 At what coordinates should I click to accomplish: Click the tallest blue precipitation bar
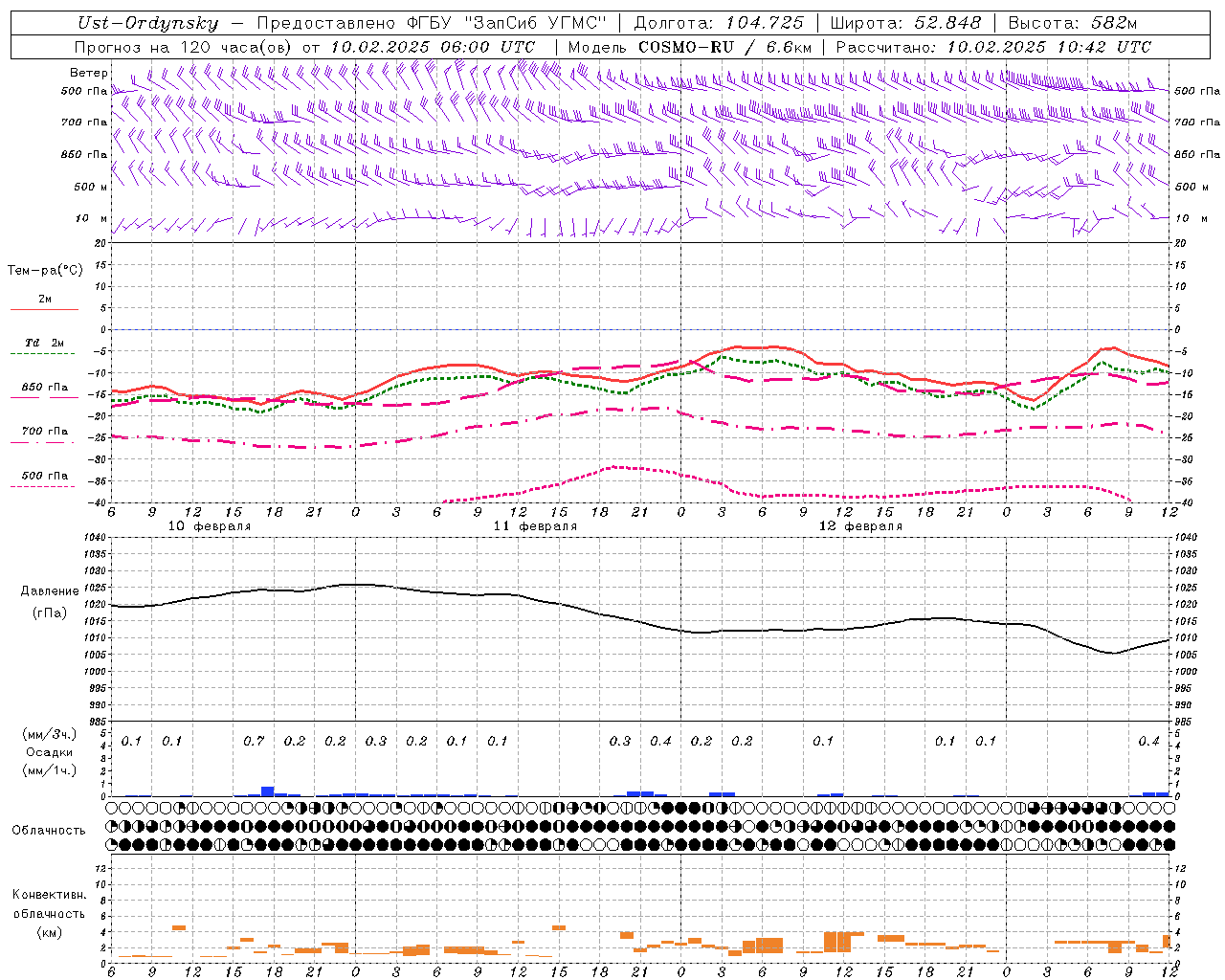point(268,791)
